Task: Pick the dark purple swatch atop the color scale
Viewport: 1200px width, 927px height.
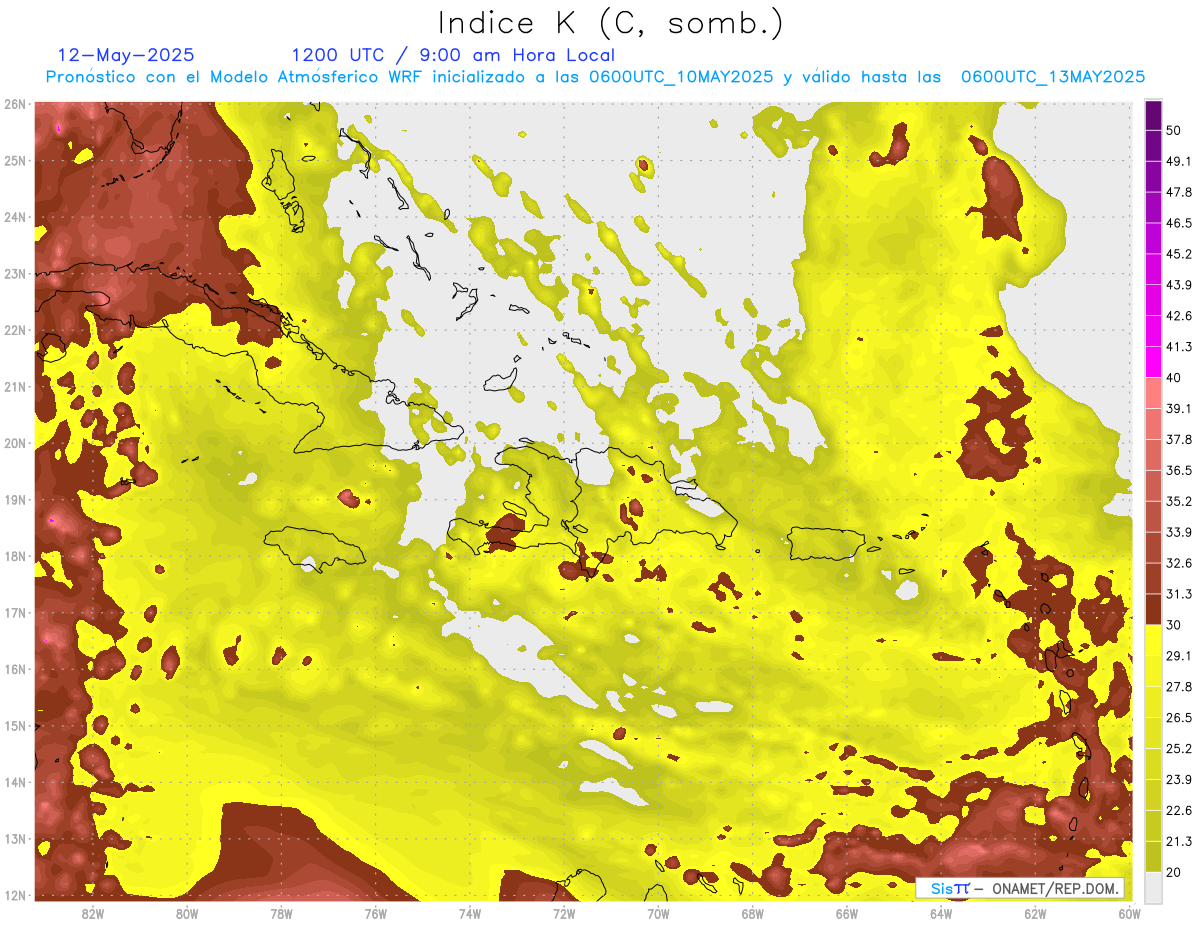Action: point(1153,116)
